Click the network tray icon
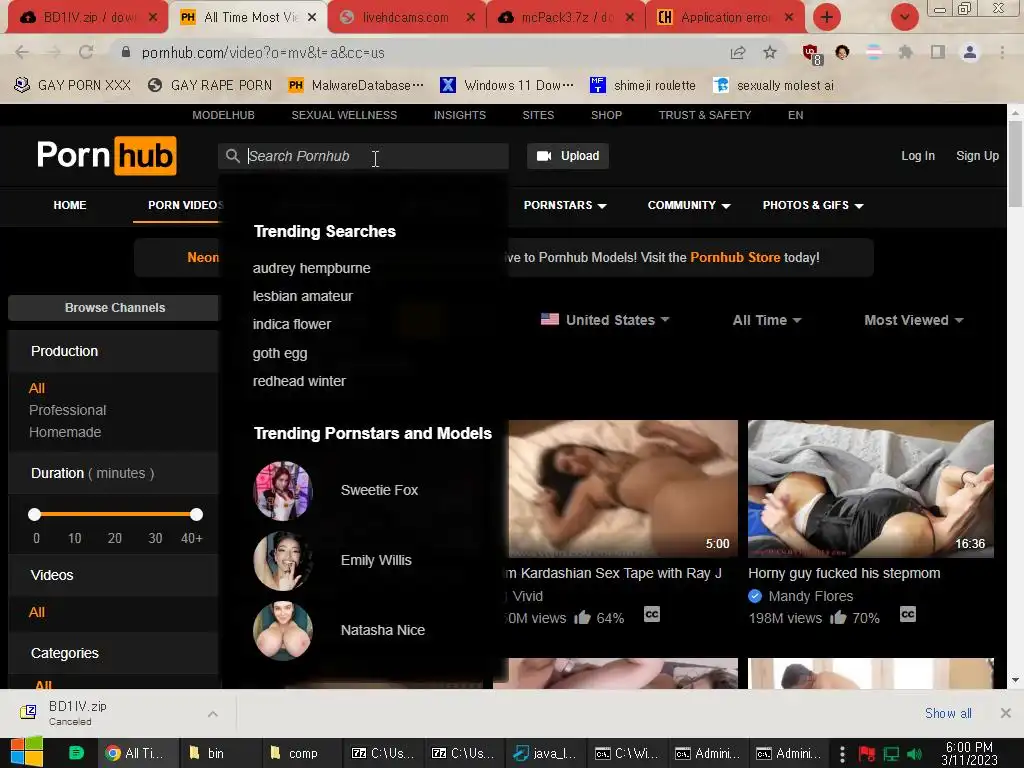1024x768 pixels. (891, 754)
